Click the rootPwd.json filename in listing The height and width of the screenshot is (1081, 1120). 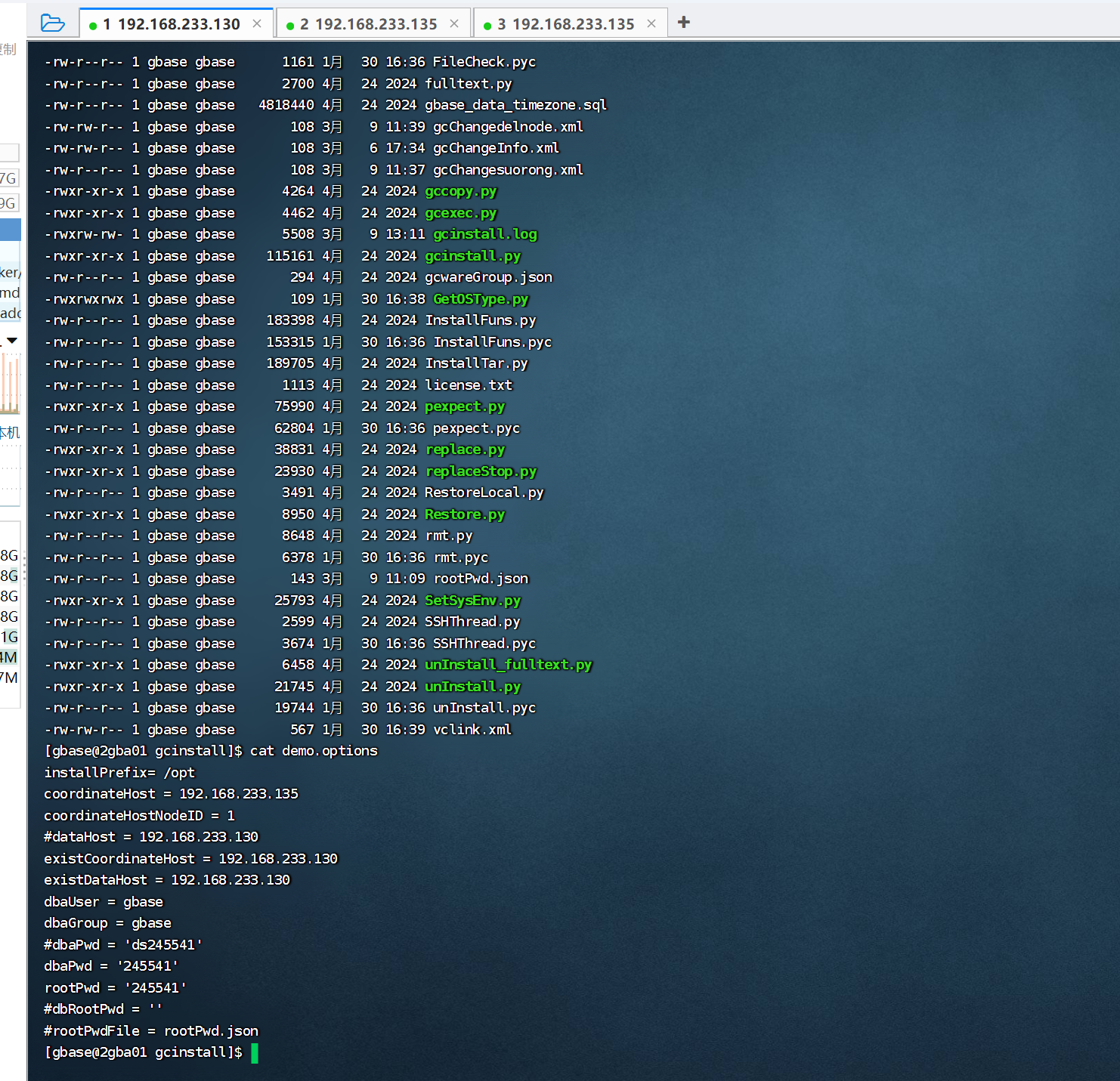pos(480,579)
